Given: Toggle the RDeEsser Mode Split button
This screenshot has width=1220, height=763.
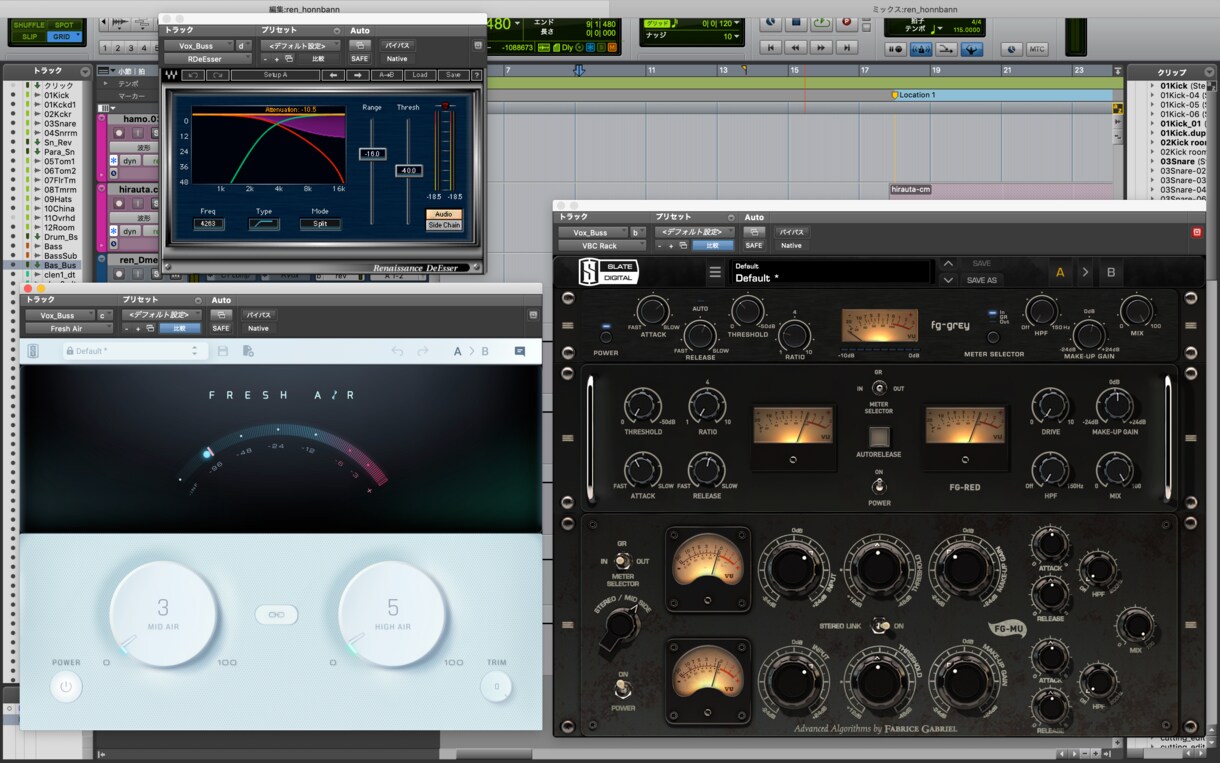Looking at the screenshot, I should coord(320,224).
